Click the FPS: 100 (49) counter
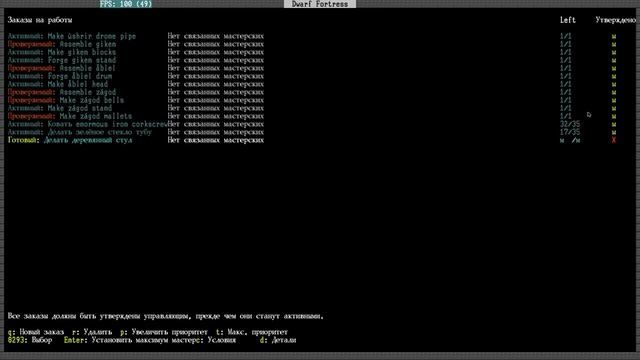 (x=126, y=4)
